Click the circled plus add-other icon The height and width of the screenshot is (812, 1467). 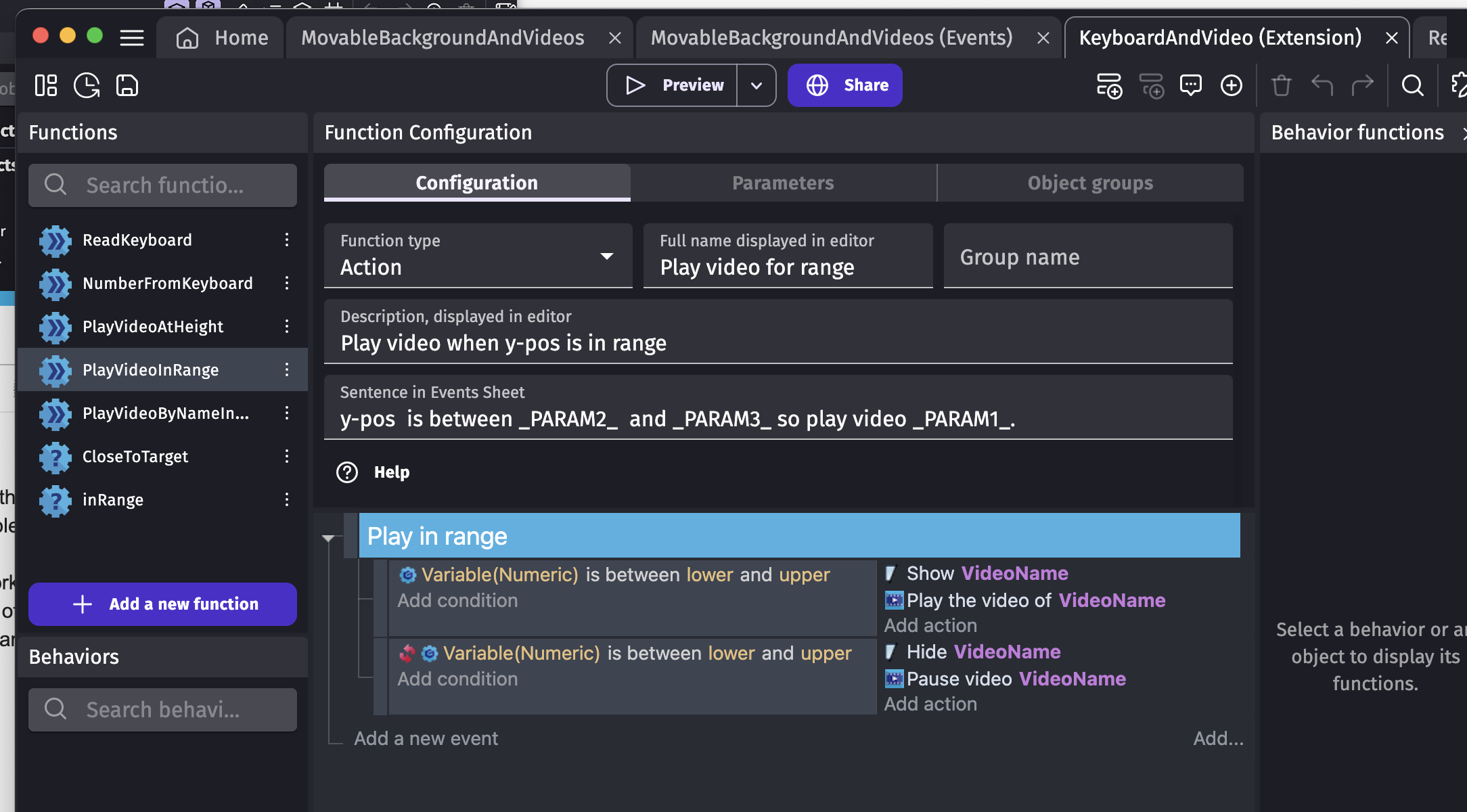[x=1232, y=85]
